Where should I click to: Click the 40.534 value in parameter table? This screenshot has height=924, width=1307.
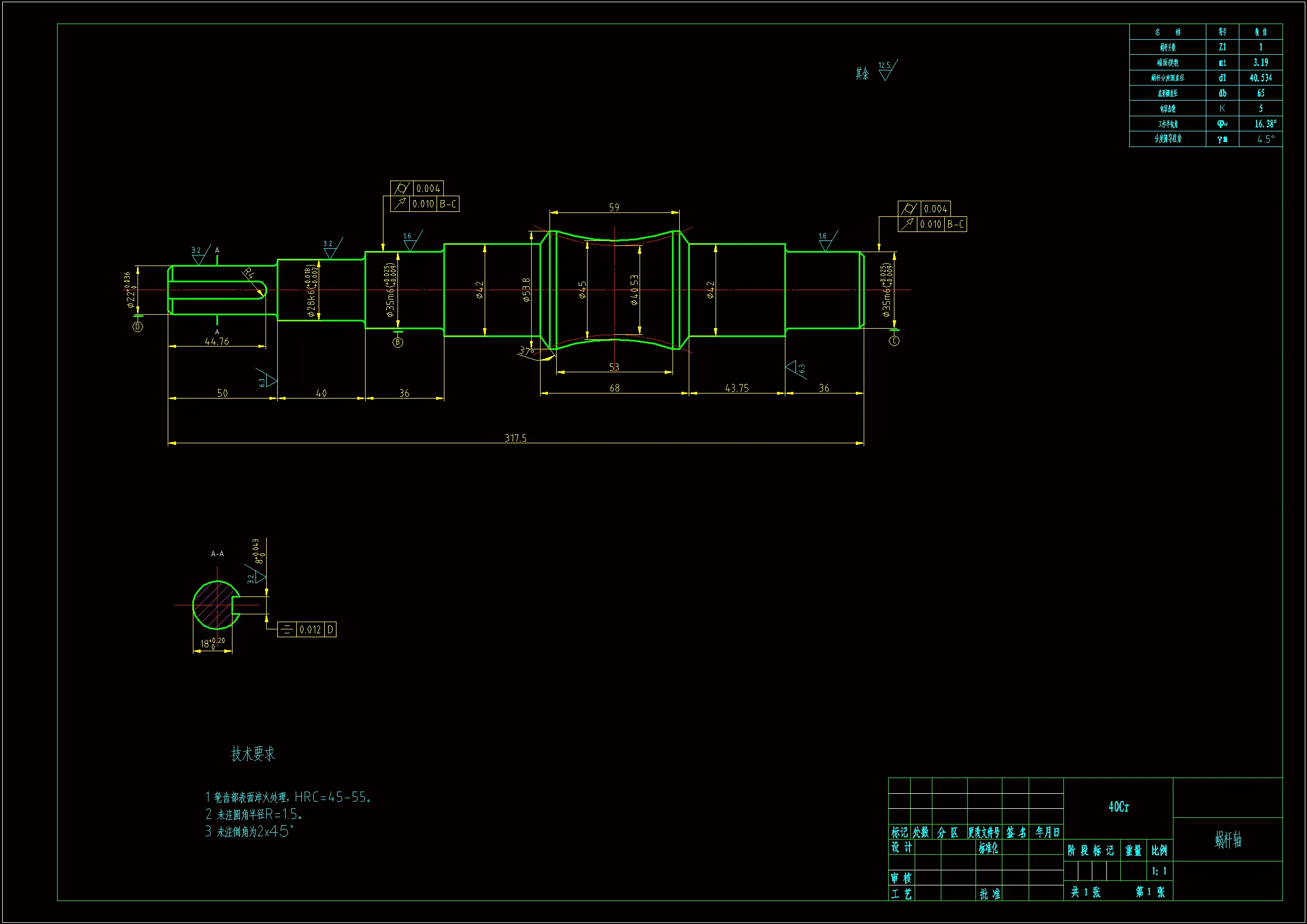pos(1260,78)
